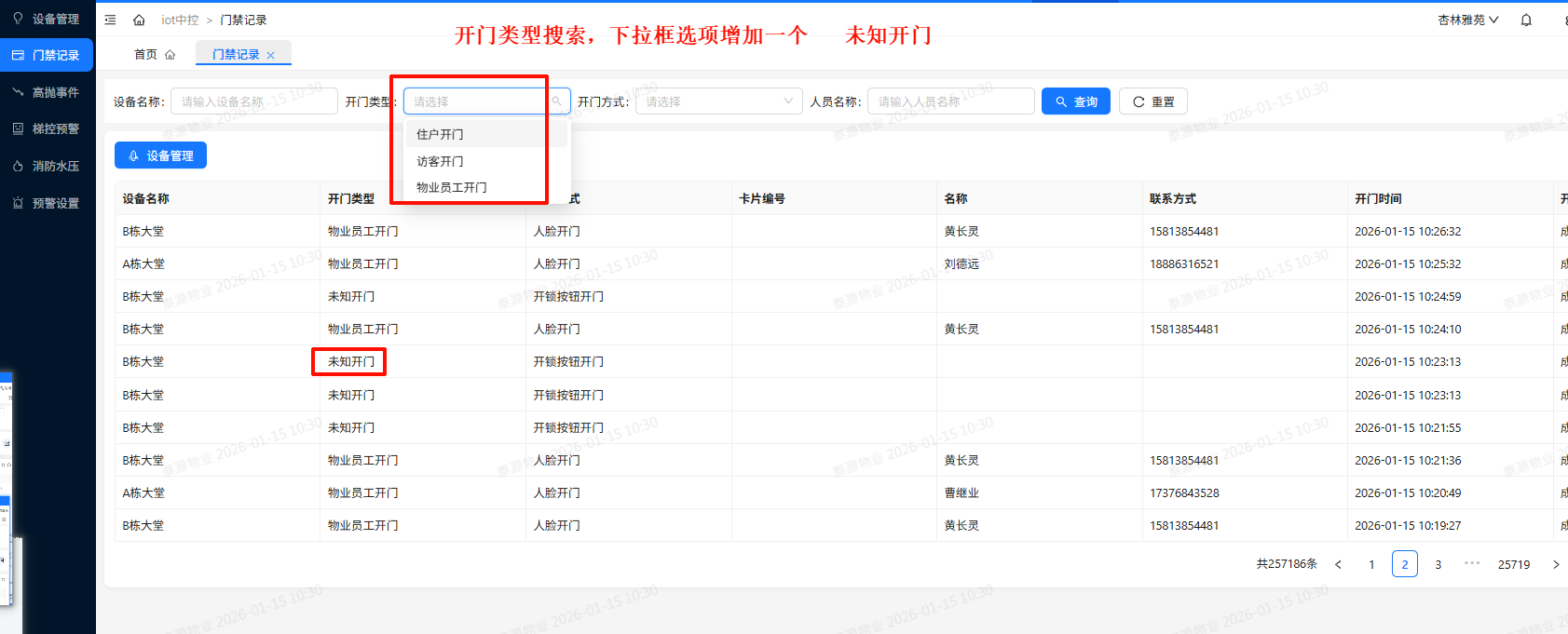The width and height of the screenshot is (1568, 634).
Task: Click the blue 设备管理 button
Action: coord(160,155)
